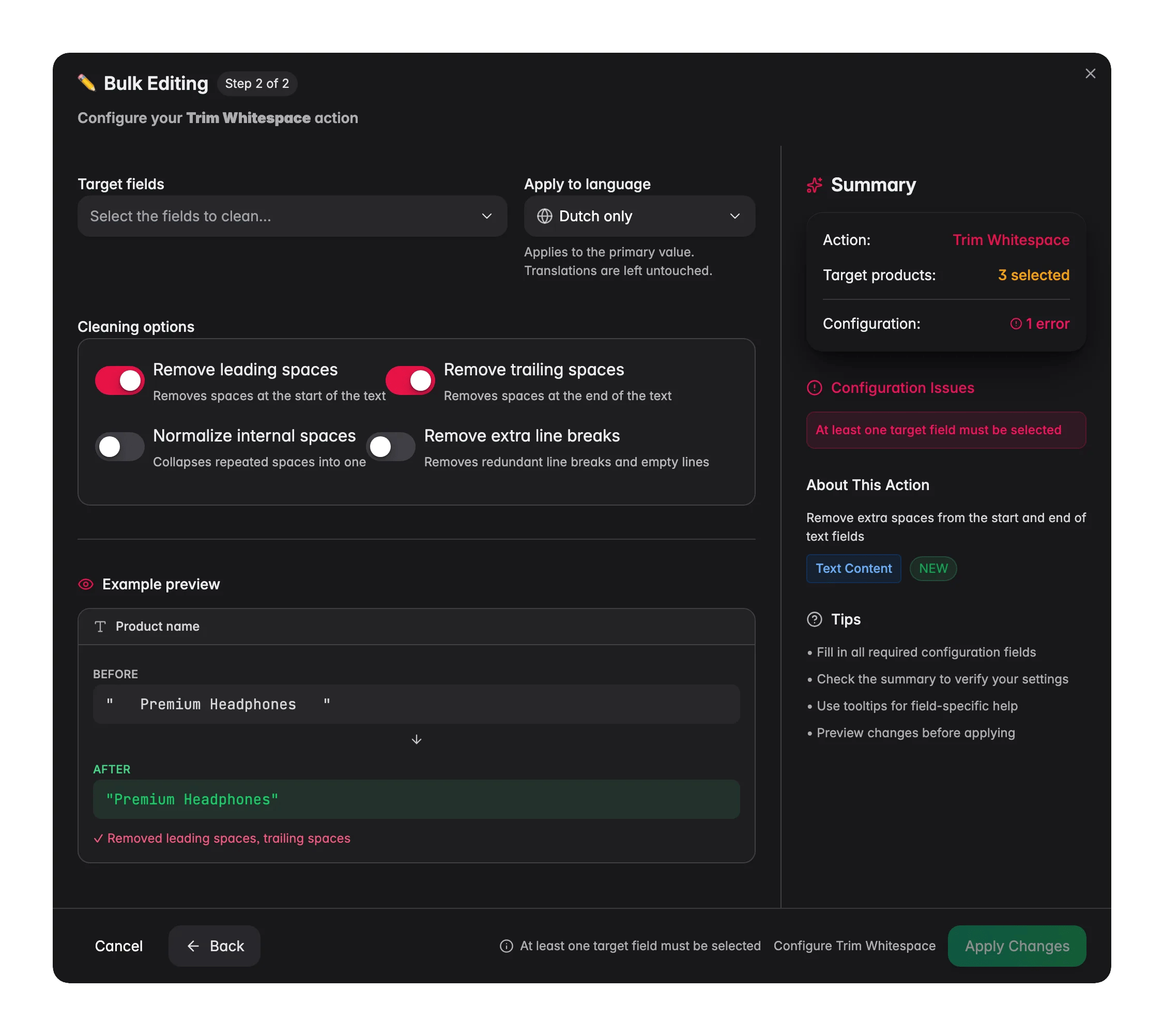Click Configure Trim Whitespace footer text

point(854,946)
